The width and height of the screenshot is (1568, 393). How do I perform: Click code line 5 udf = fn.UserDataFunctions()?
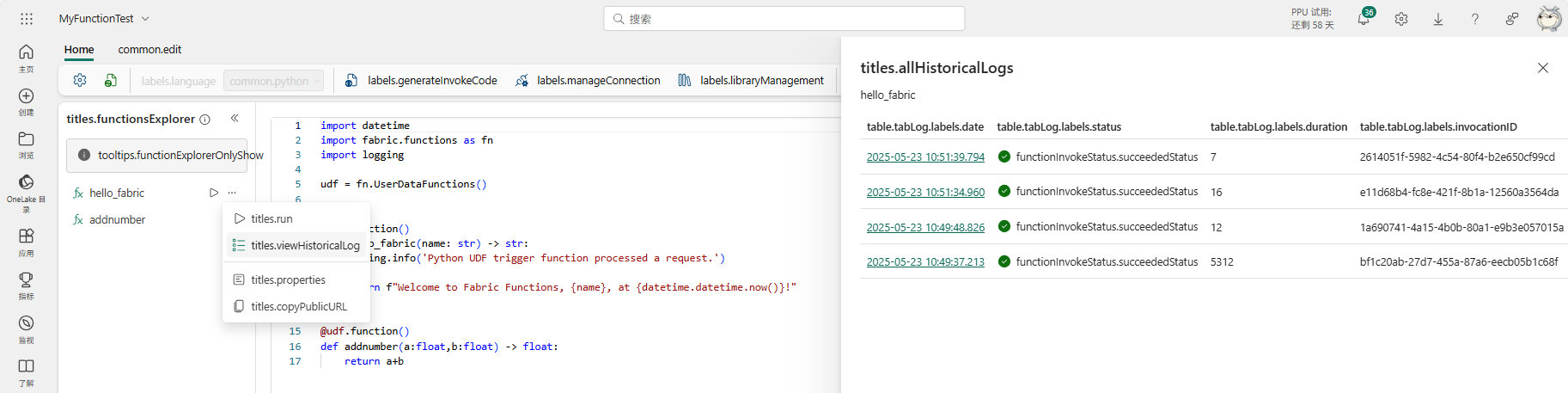click(x=404, y=184)
